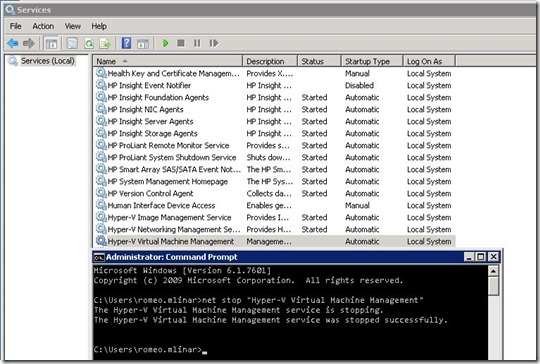Click Started status of HP Version Control Agent
This screenshot has width=540, height=364.
314,194
